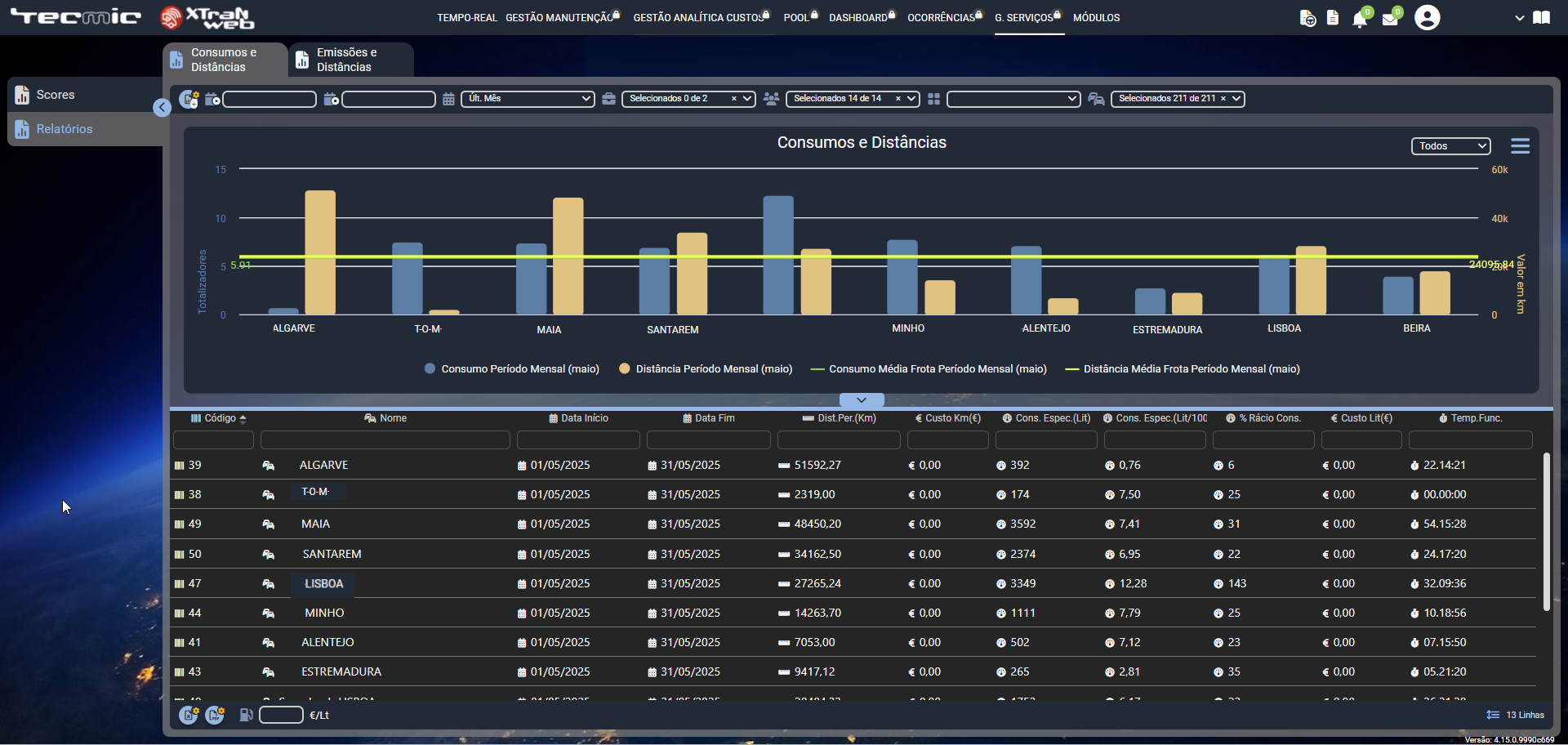1568x745 pixels.
Task: Click the ALGARVE yellow distance bar
Action: coord(320,252)
